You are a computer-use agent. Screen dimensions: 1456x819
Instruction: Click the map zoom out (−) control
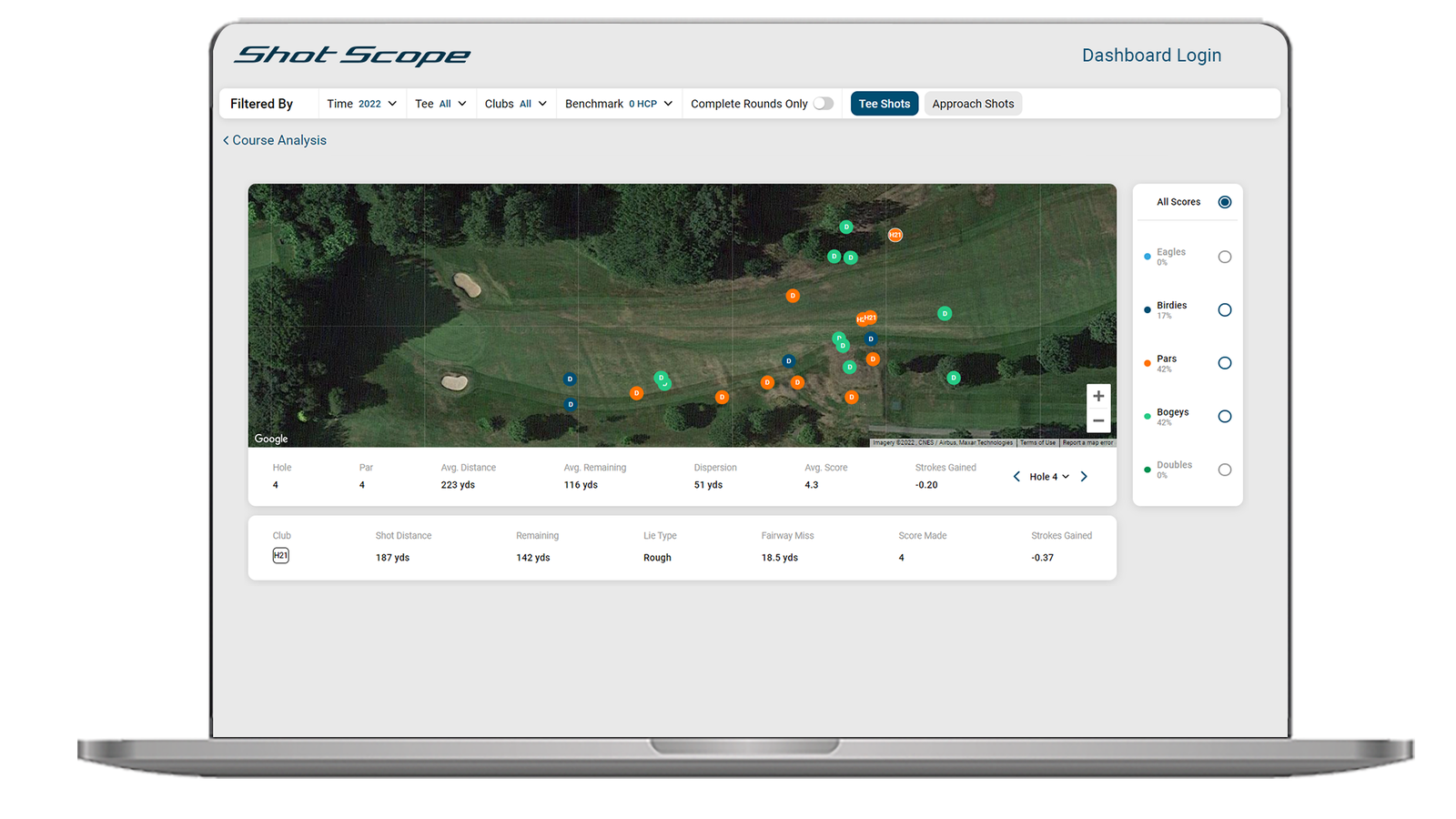pos(1098,420)
